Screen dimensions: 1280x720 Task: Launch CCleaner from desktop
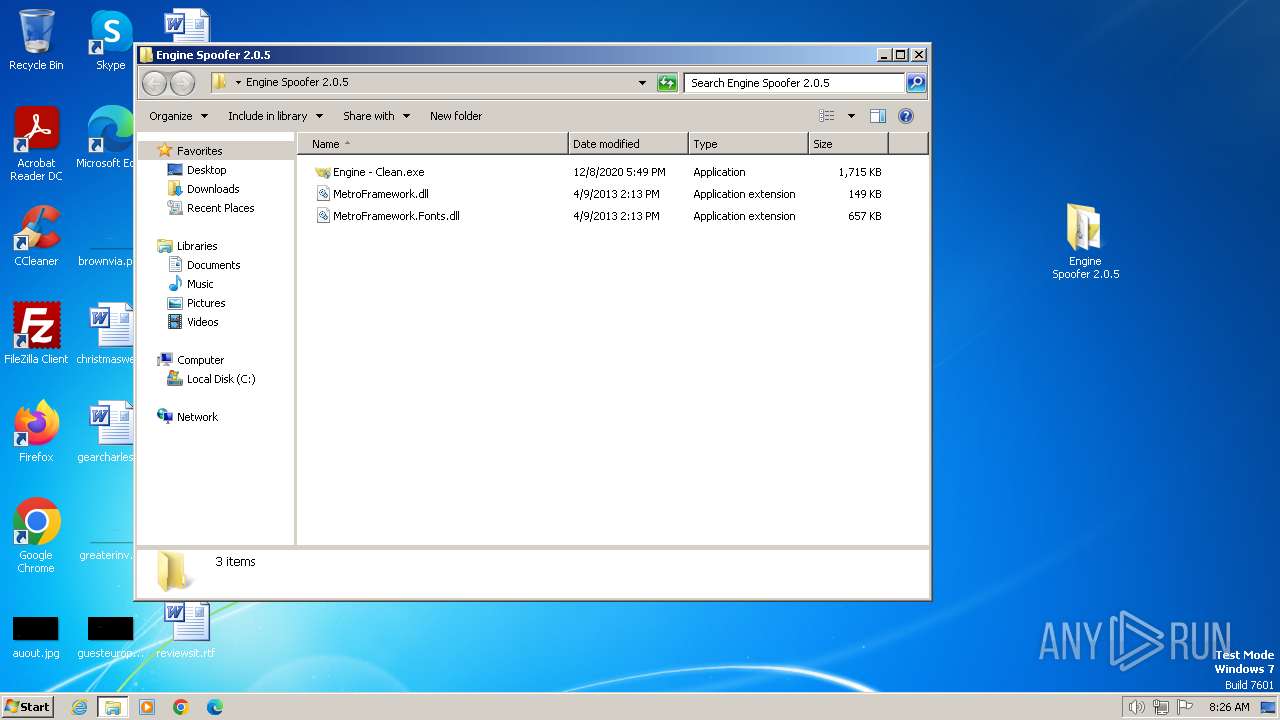[x=36, y=236]
